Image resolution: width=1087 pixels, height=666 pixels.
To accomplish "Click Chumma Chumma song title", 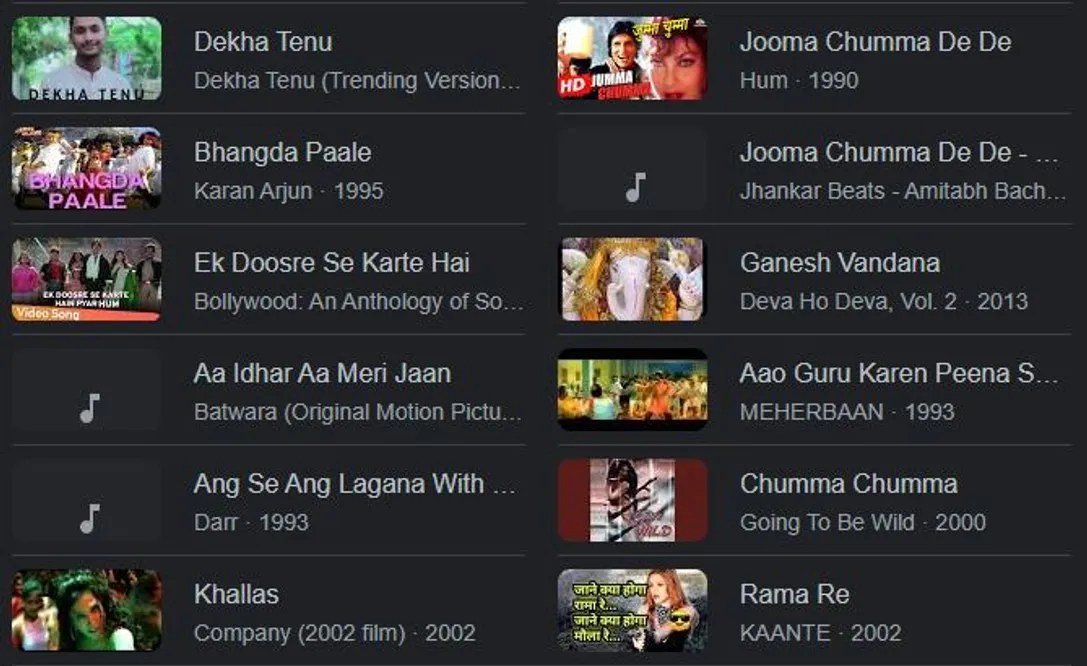I will click(x=849, y=484).
